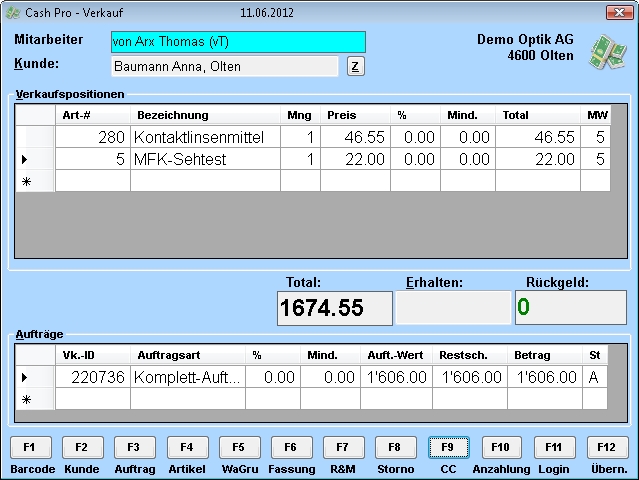The height and width of the screenshot is (480, 639).
Task: Click the Z button next to Kunde
Action: click(355, 66)
